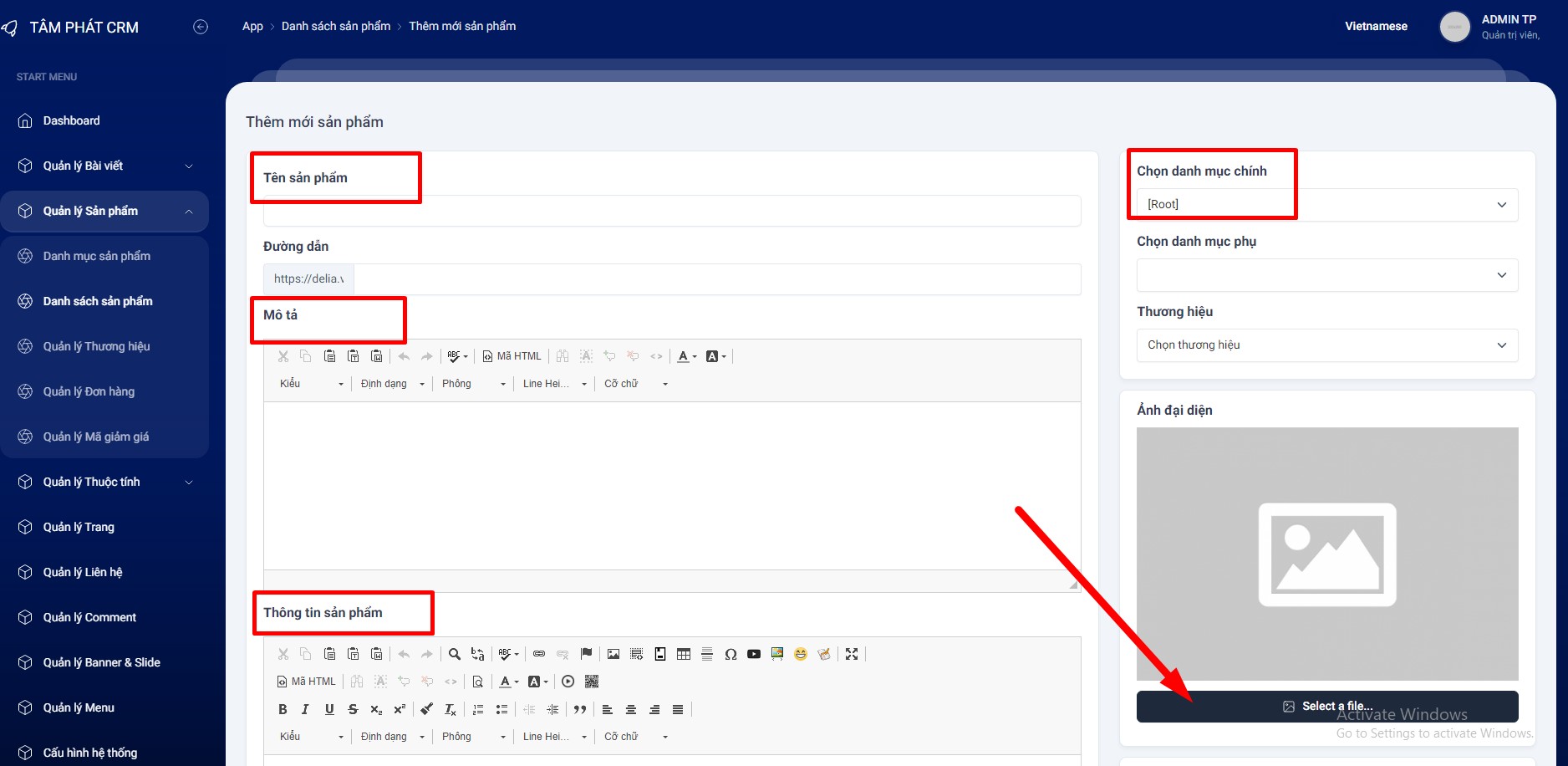Click the Find magnifier icon in product info editor

pyautogui.click(x=454, y=654)
